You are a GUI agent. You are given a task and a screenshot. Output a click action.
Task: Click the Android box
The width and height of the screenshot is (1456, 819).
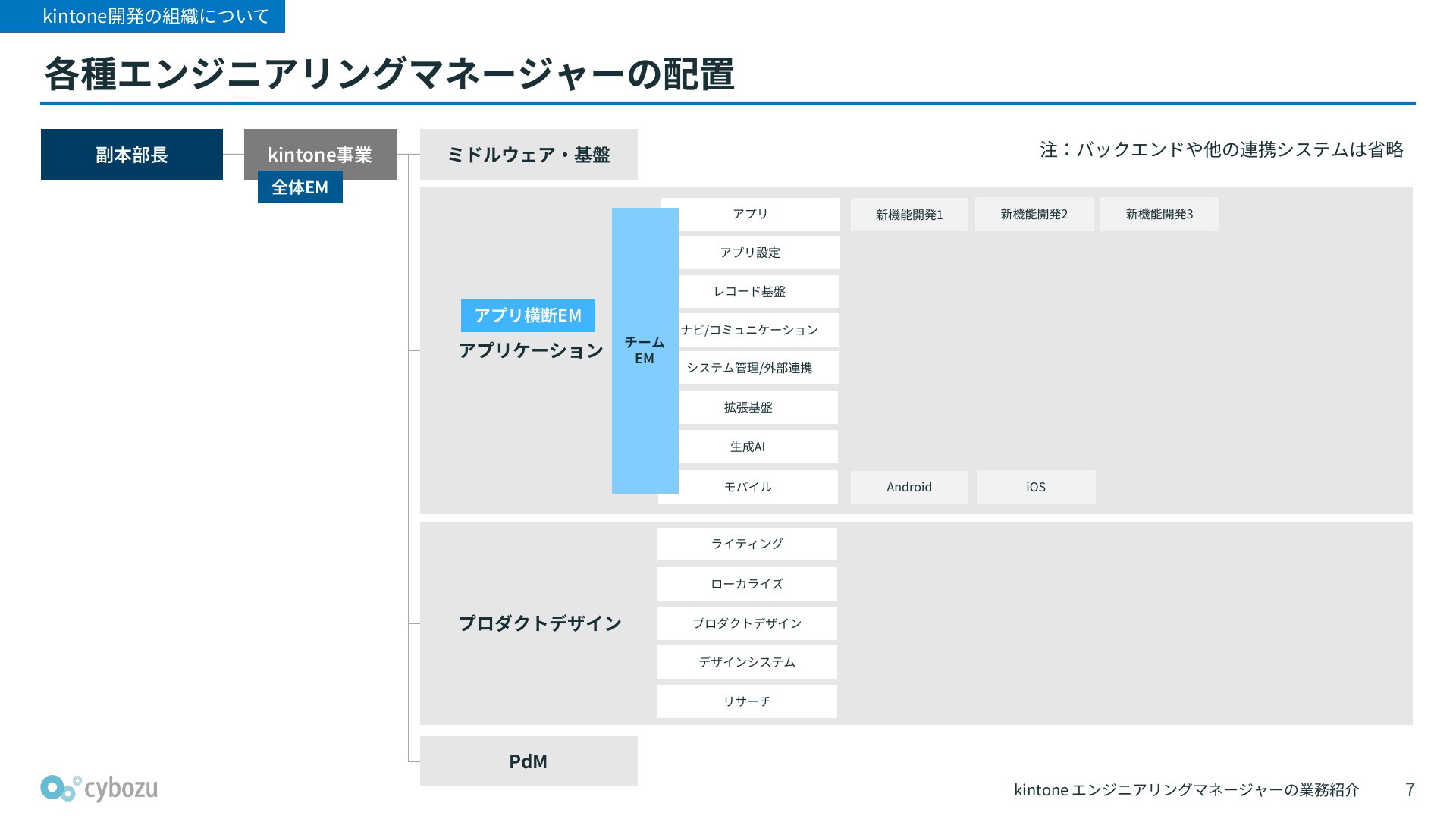pyautogui.click(x=909, y=487)
